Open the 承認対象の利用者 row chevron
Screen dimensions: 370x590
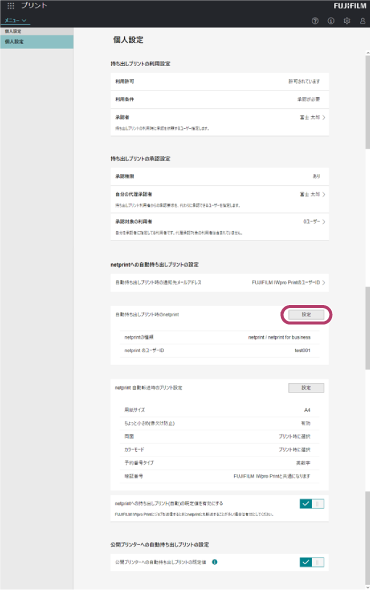point(324,222)
